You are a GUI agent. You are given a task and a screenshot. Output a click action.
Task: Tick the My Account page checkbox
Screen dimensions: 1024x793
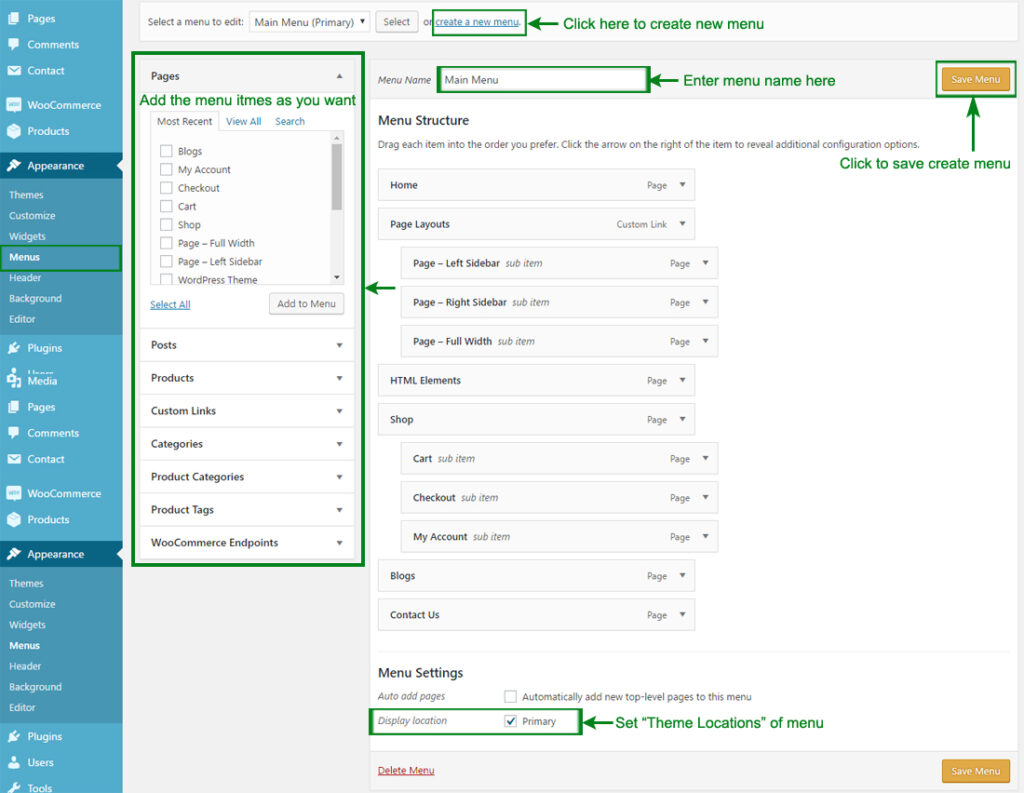[166, 170]
